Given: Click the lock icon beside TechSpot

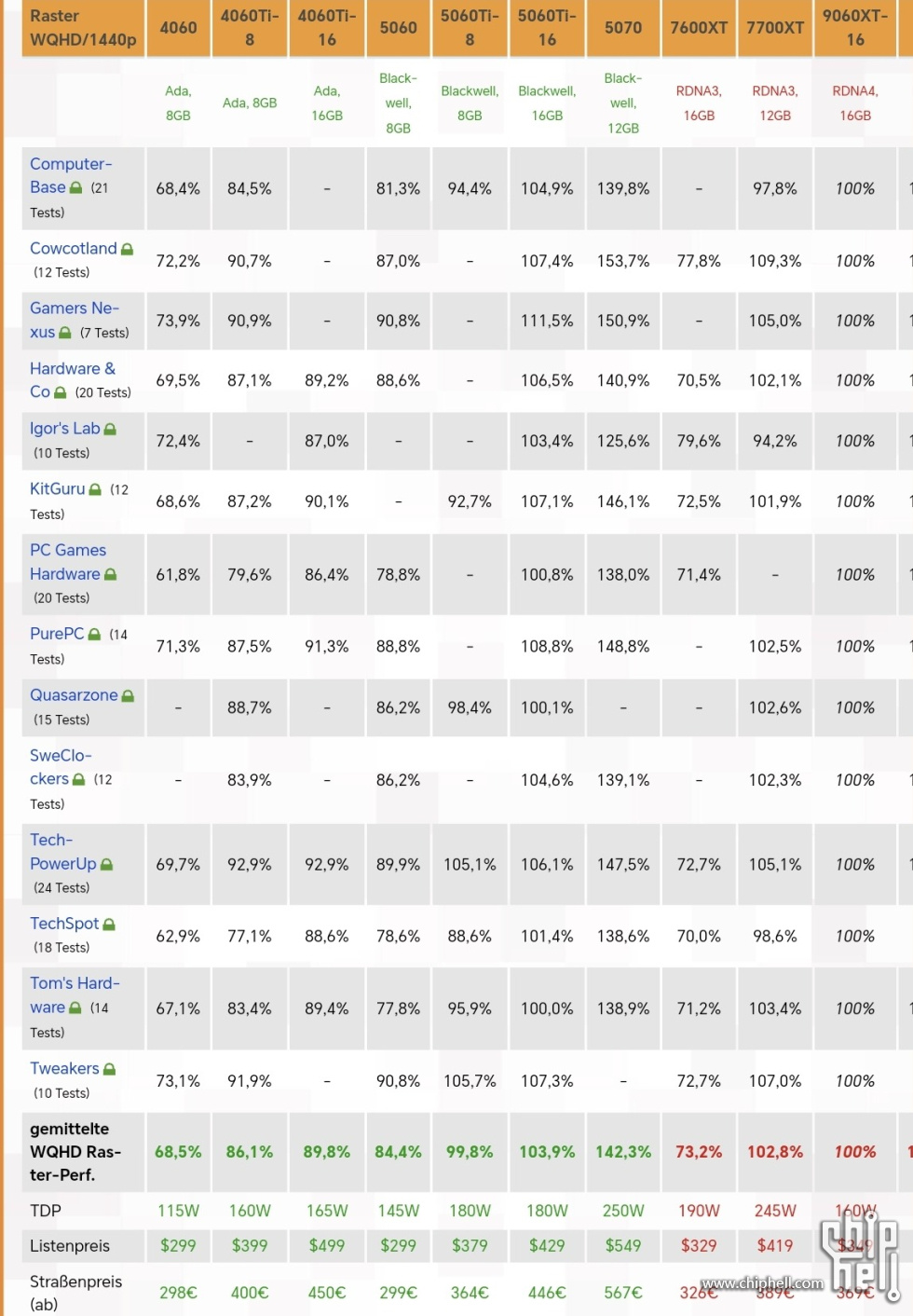Looking at the screenshot, I should pos(109,925).
